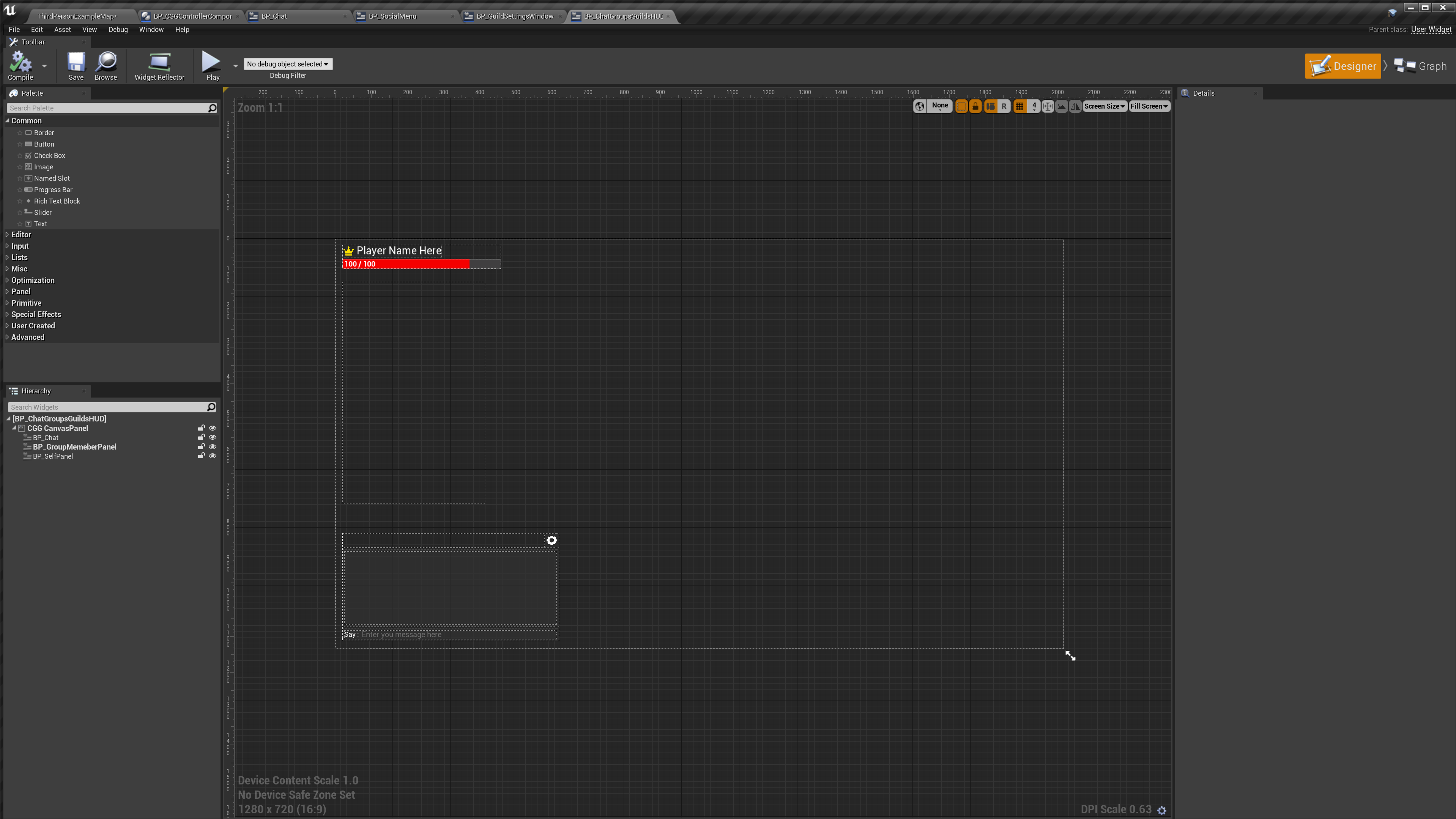Launch the Widget Reflector tool
Screen dimensions: 1456x819
pyautogui.click(x=159, y=62)
